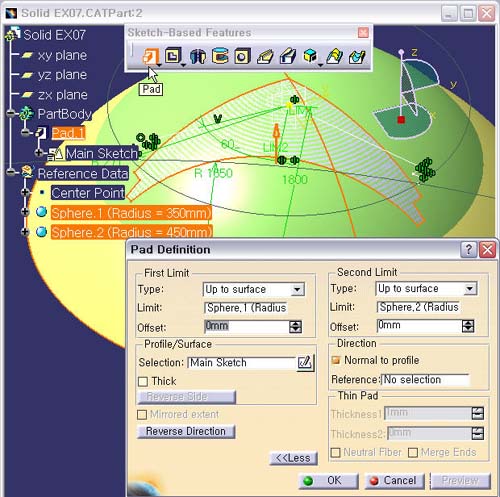
Task: Click the Reverse Side button
Action: tap(186, 397)
